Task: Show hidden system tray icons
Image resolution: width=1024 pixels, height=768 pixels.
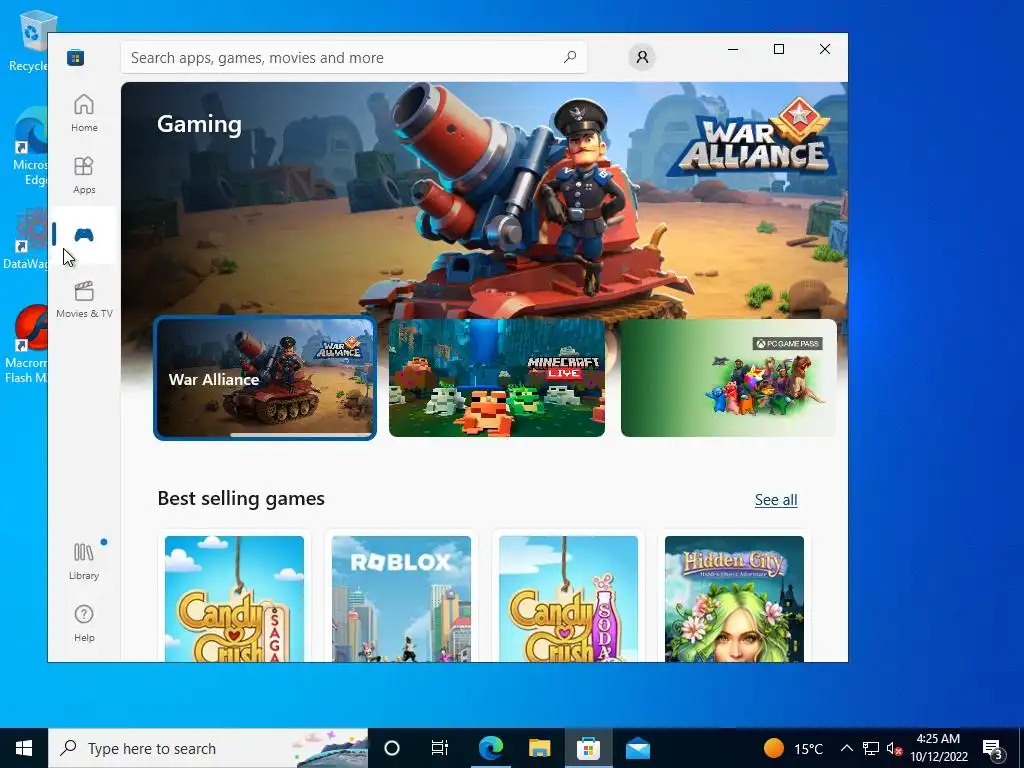Action: point(846,748)
